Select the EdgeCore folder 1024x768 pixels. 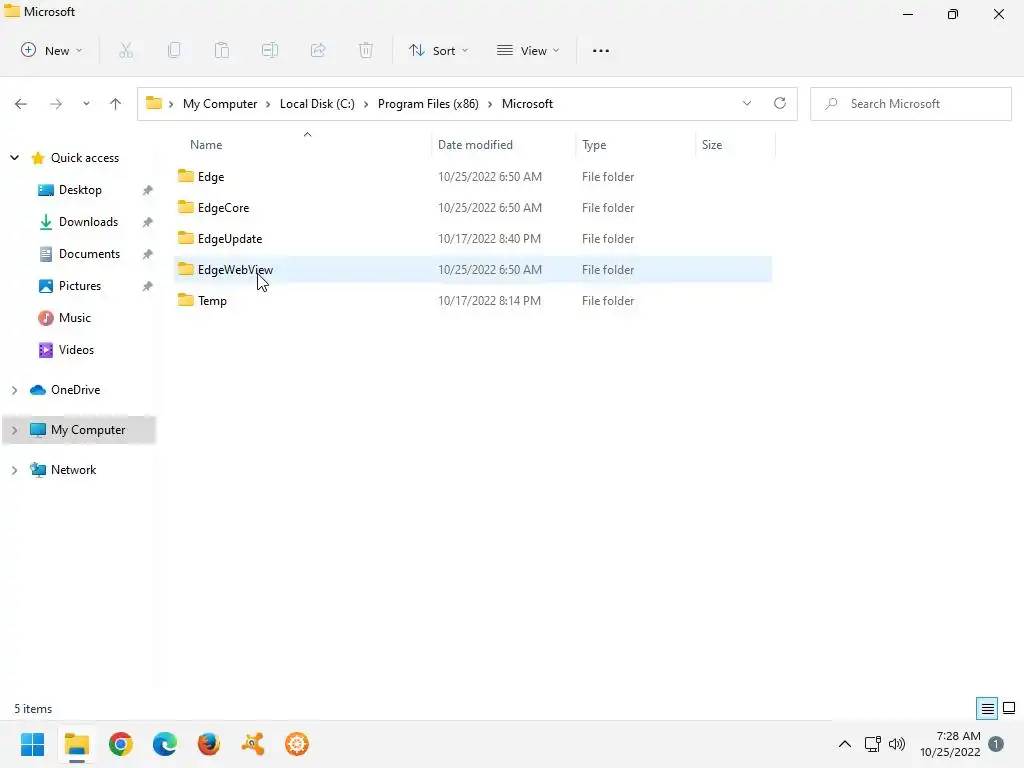[x=223, y=208]
